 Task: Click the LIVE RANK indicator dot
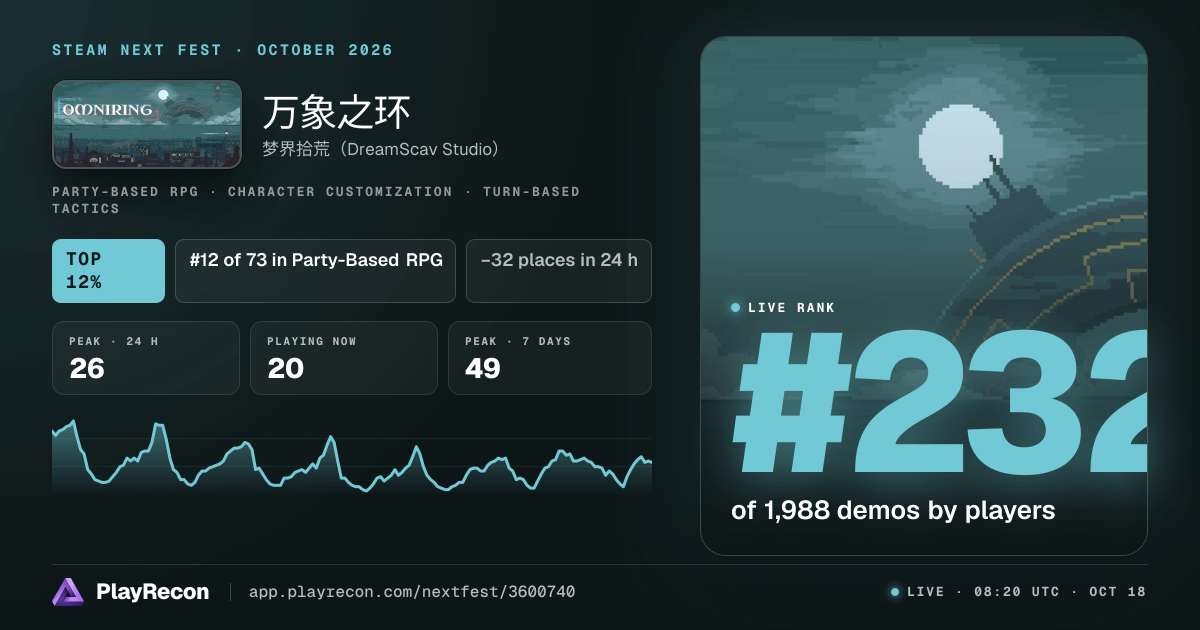point(736,308)
